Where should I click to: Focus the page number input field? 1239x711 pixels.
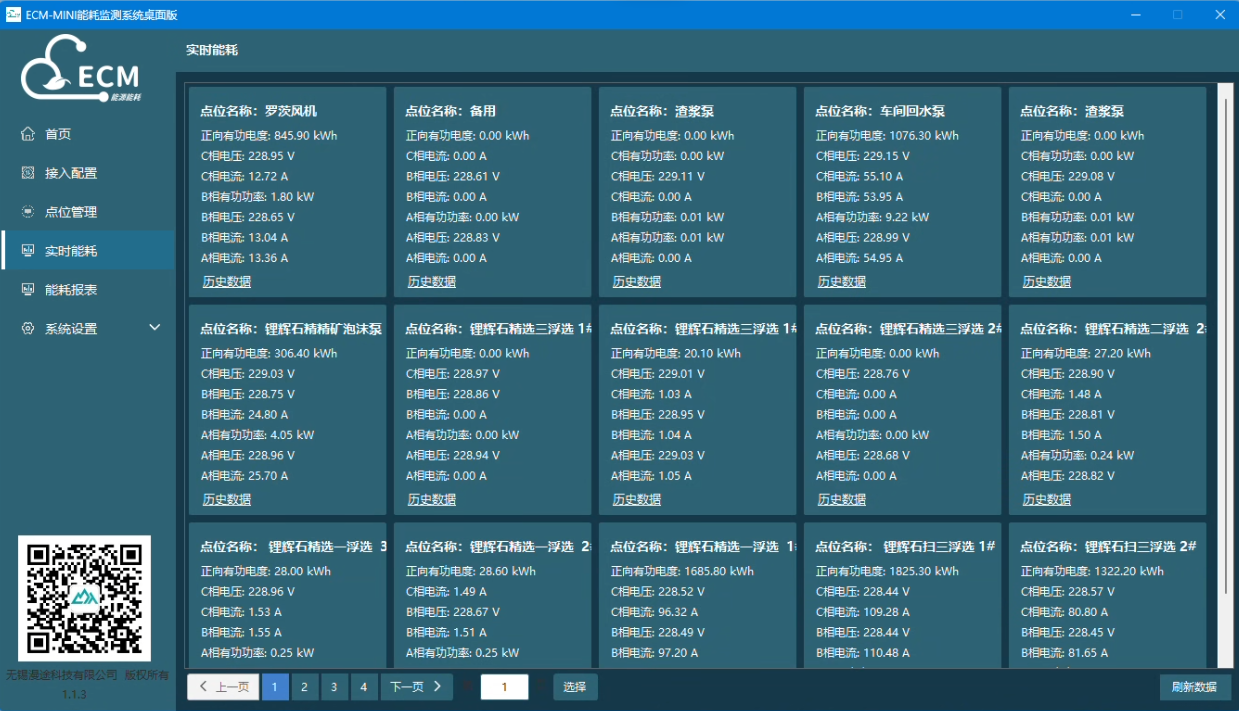coord(505,687)
